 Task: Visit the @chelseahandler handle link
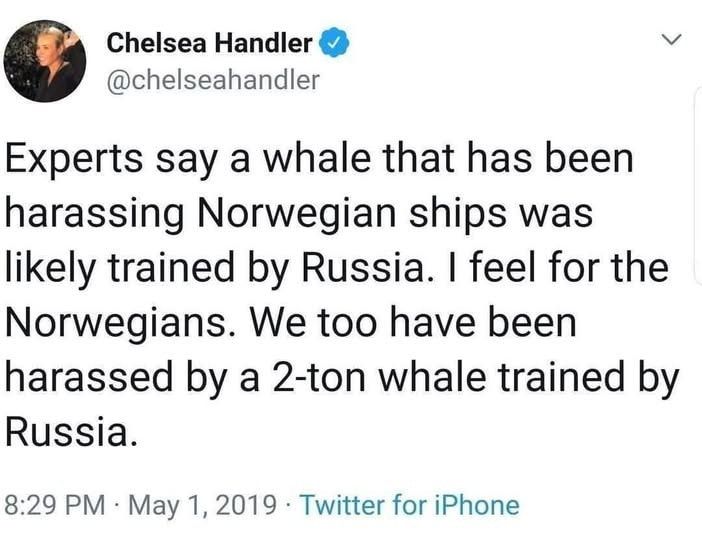[x=213, y=81]
